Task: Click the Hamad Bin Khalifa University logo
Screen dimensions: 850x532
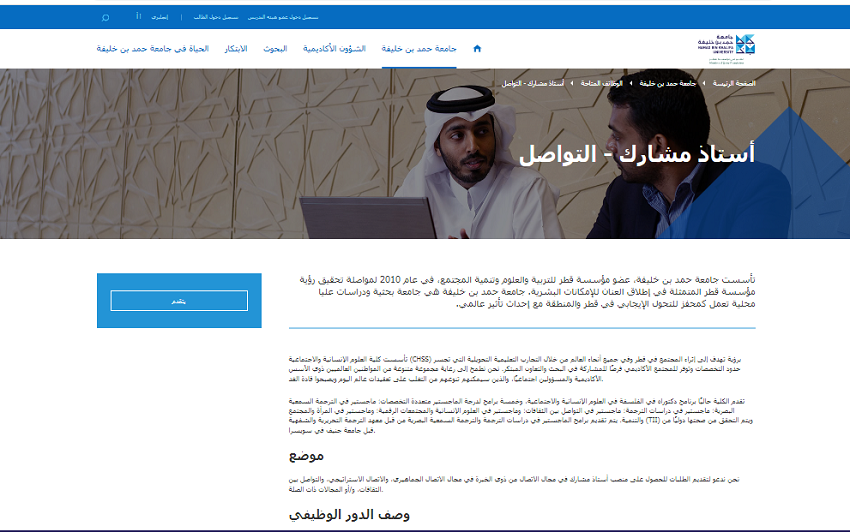Action: 726,47
